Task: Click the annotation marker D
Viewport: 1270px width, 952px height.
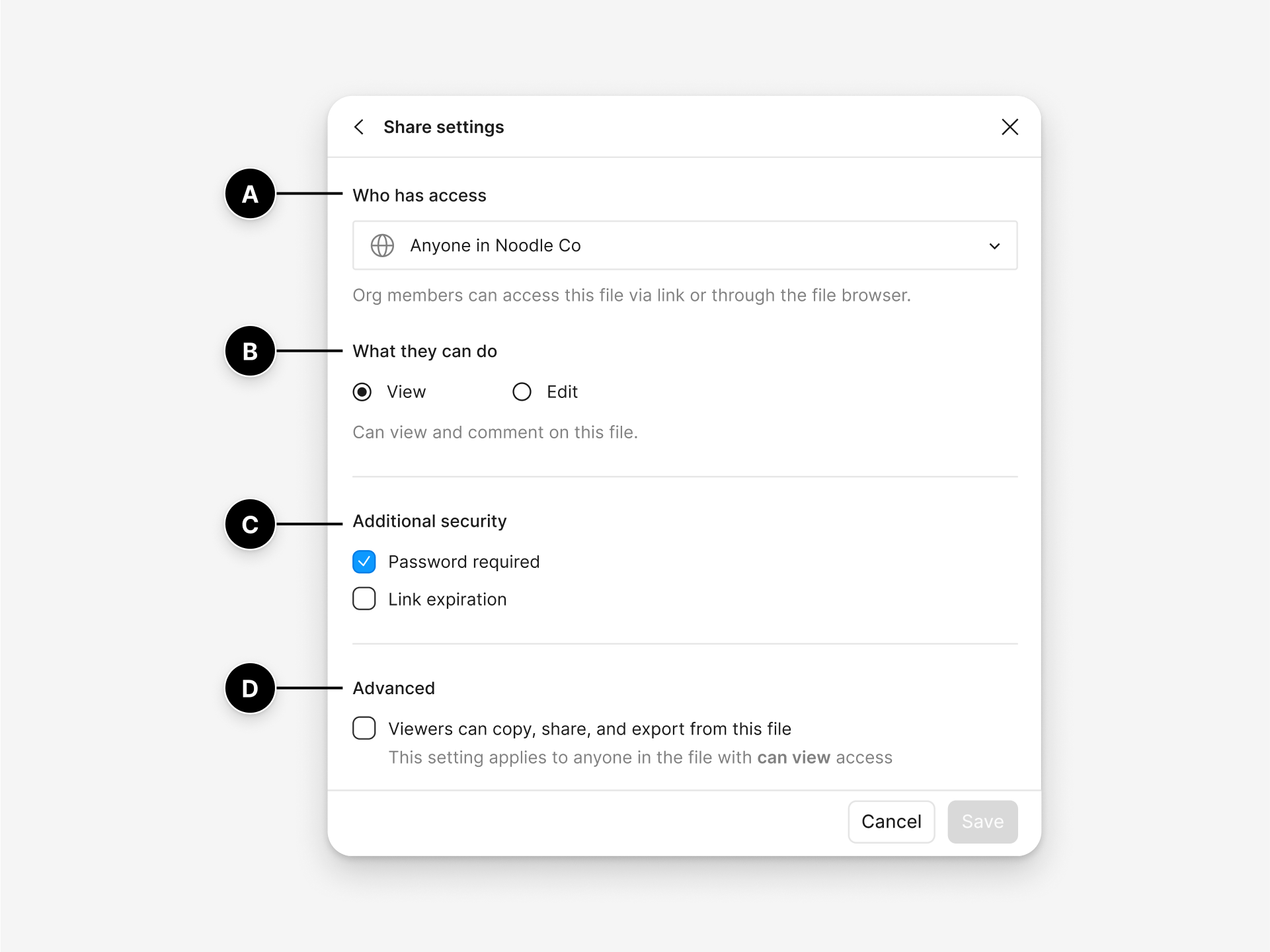Action: click(250, 688)
